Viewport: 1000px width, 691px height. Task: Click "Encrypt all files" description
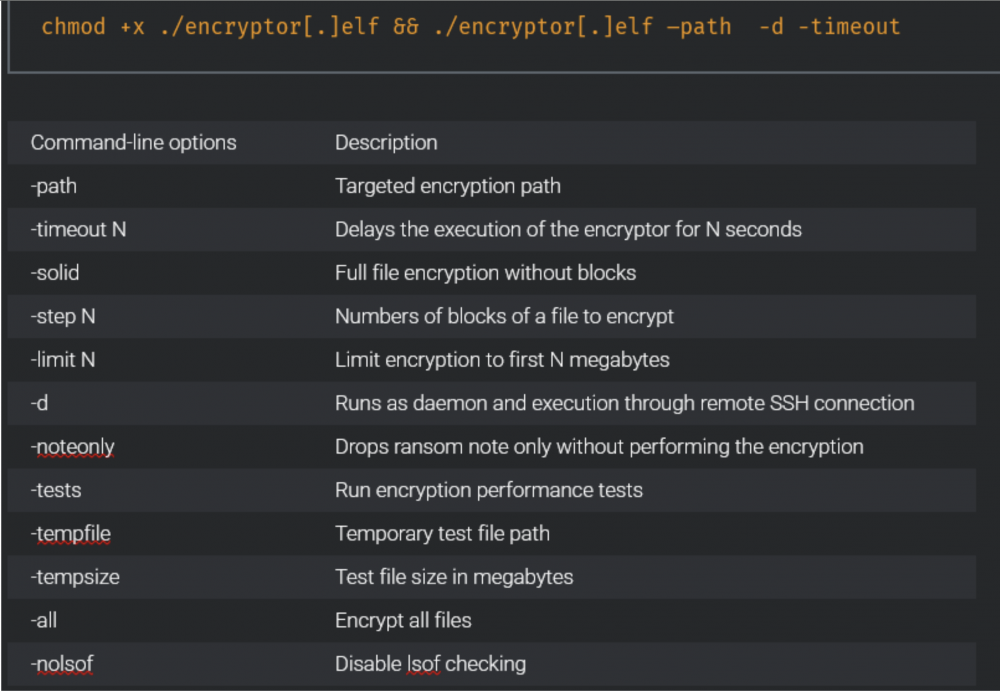pyautogui.click(x=403, y=620)
